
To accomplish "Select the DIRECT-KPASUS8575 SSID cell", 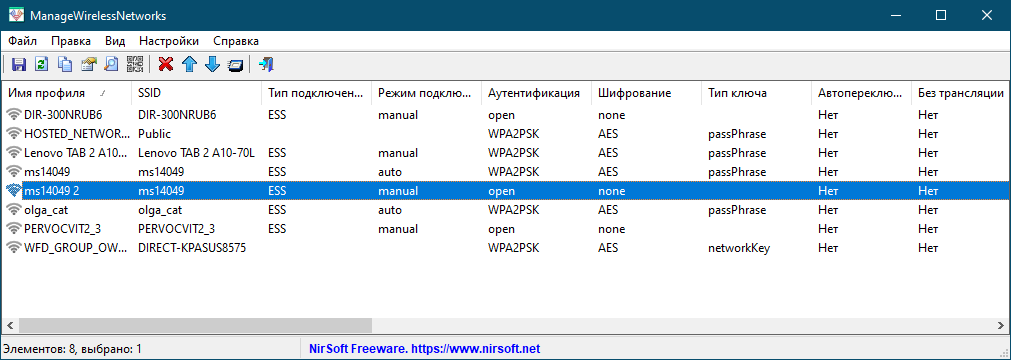I will point(192,248).
